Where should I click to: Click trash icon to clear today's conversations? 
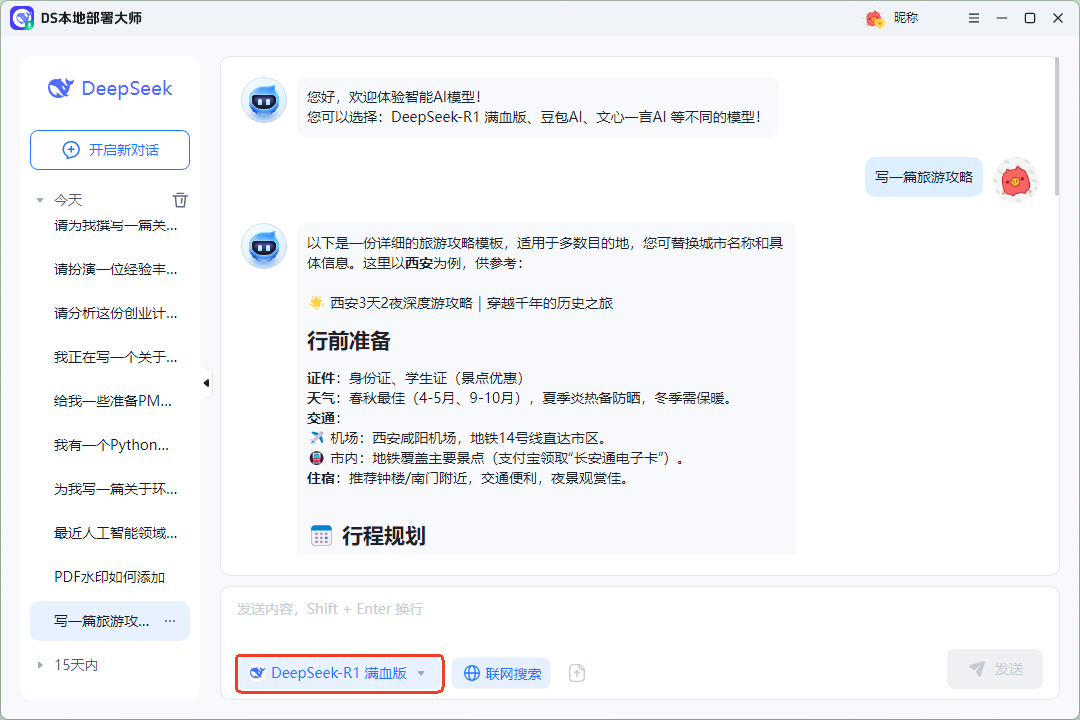[180, 200]
